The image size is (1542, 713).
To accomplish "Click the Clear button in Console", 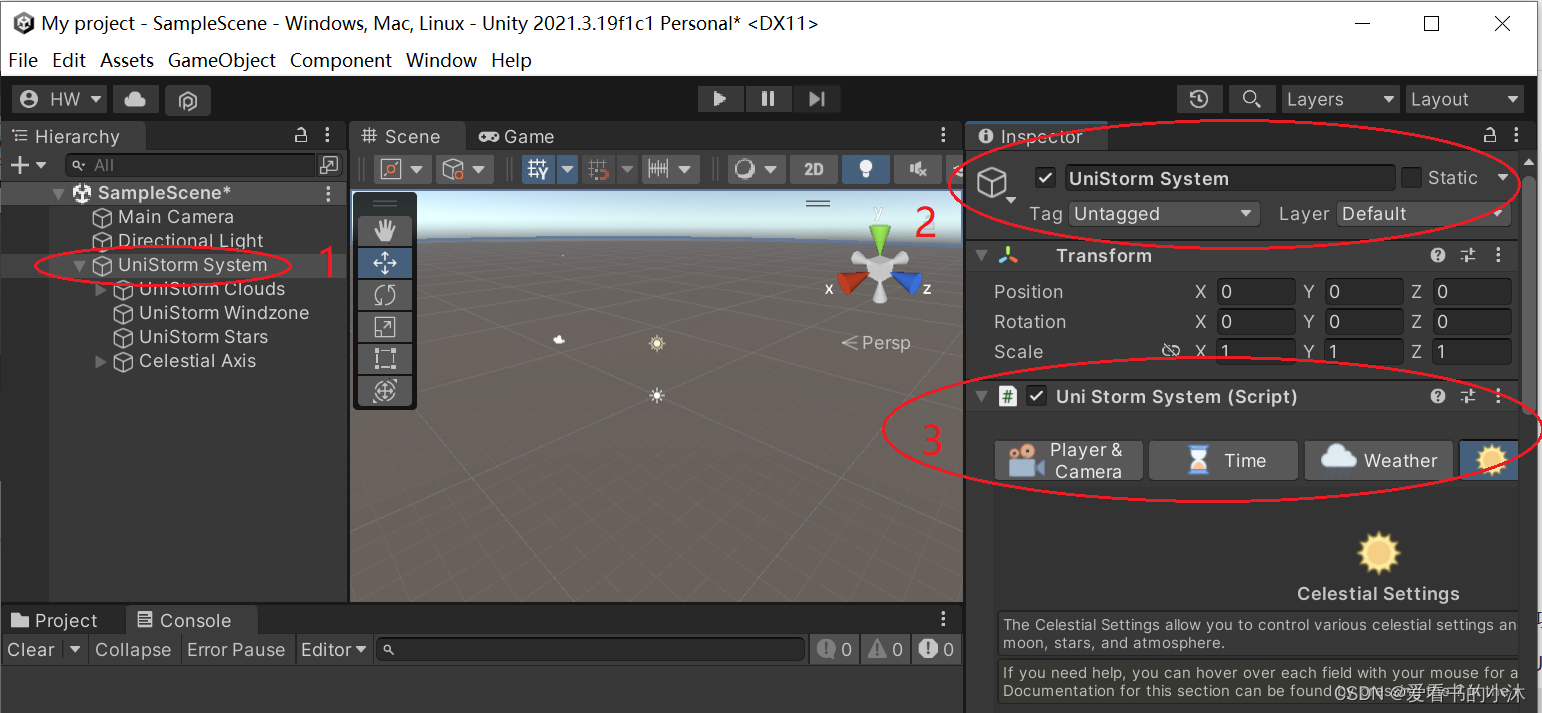I will tap(31, 650).
